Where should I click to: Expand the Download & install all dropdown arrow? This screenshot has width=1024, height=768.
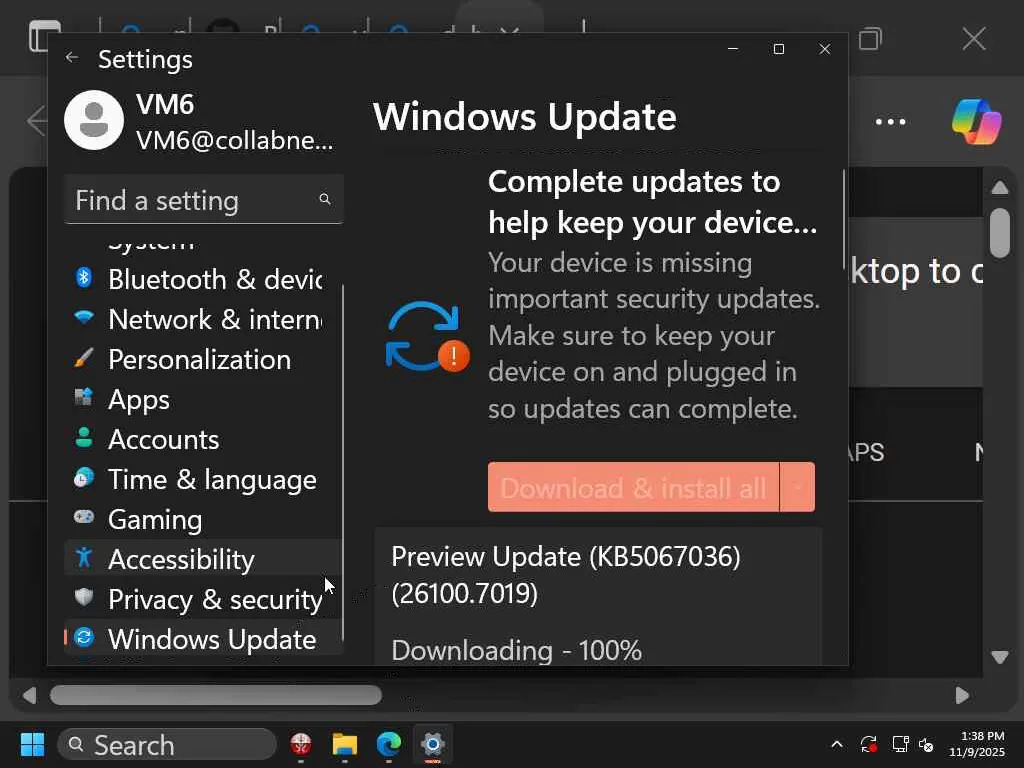pyautogui.click(x=797, y=488)
